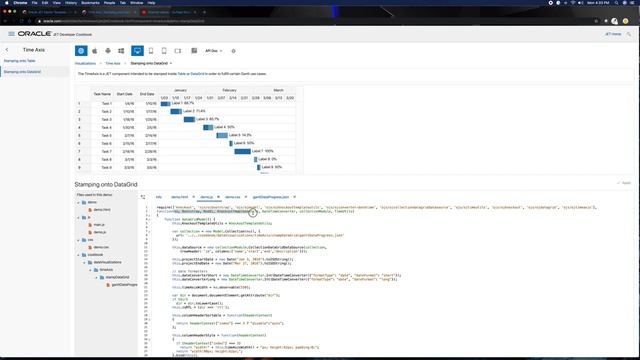640x360 pixels.
Task: Click the End Date column header
Action: click(147, 94)
